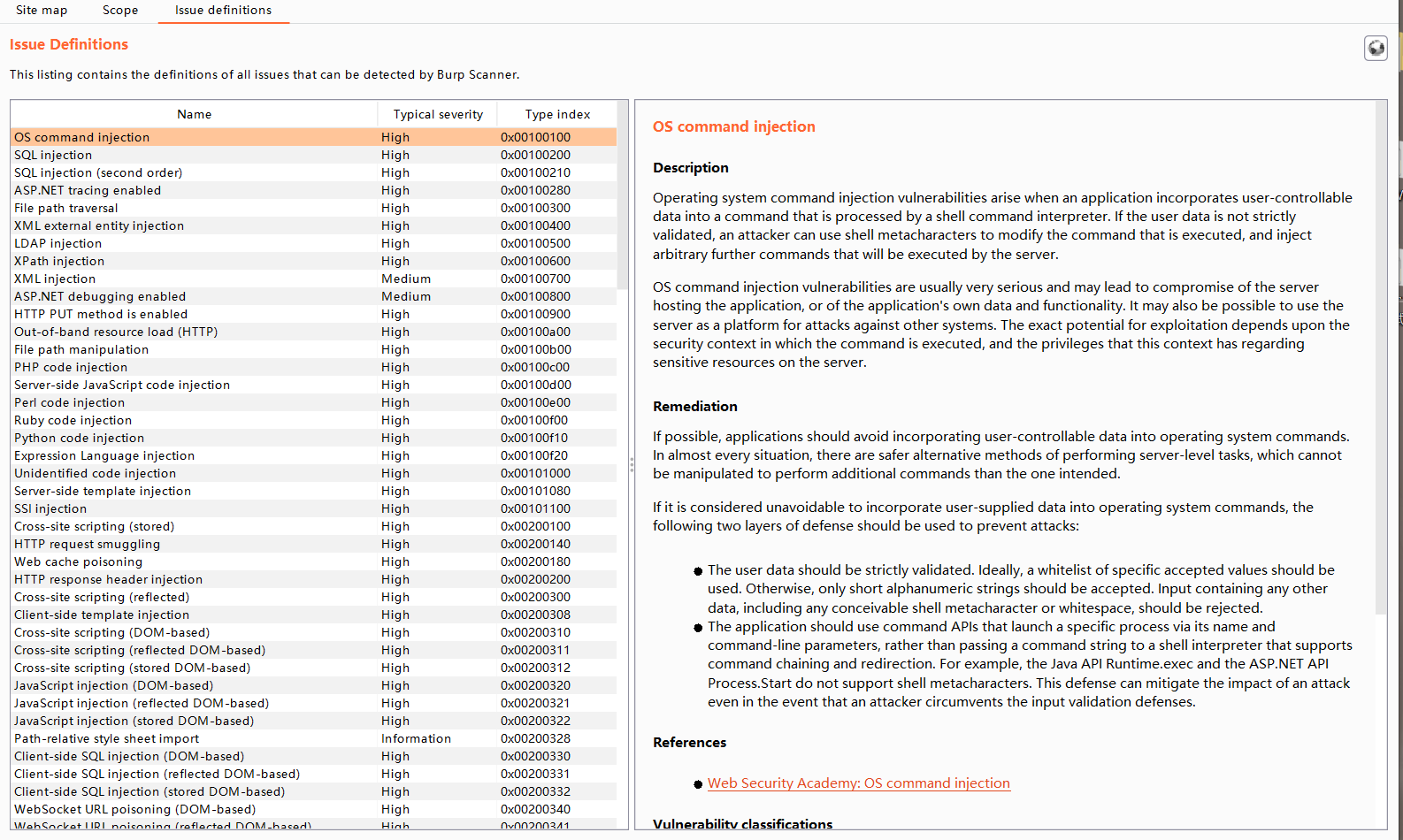
Task: Select Unidentified code injection row
Action: pyautogui.click(x=313, y=473)
